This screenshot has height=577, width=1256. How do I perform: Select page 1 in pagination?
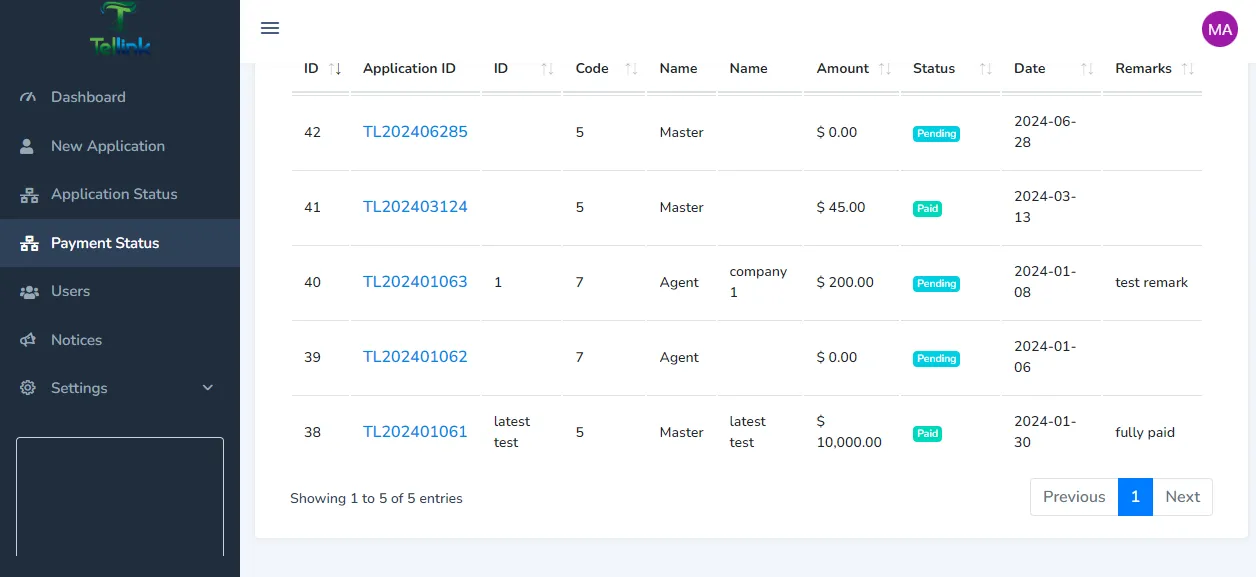pyautogui.click(x=1135, y=497)
